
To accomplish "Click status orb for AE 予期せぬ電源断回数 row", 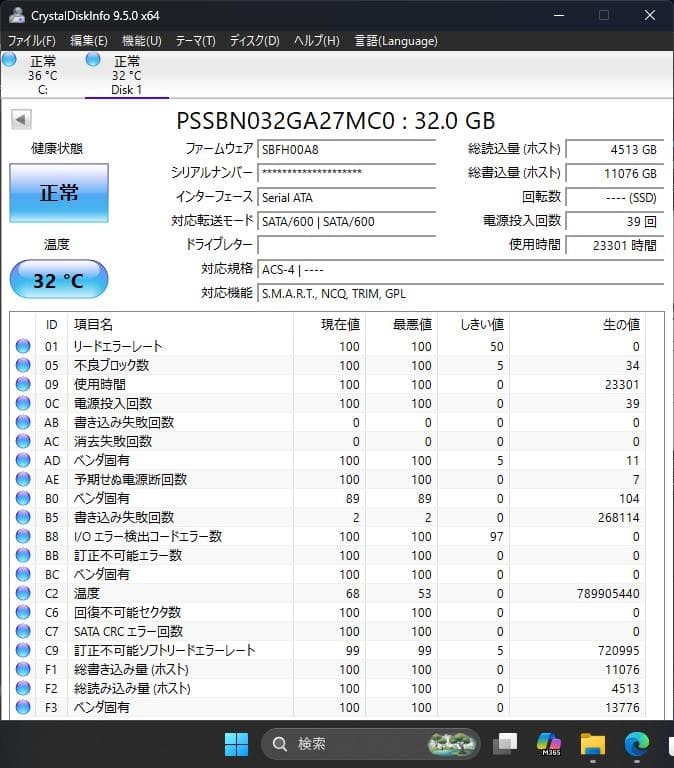I will tap(23, 479).
